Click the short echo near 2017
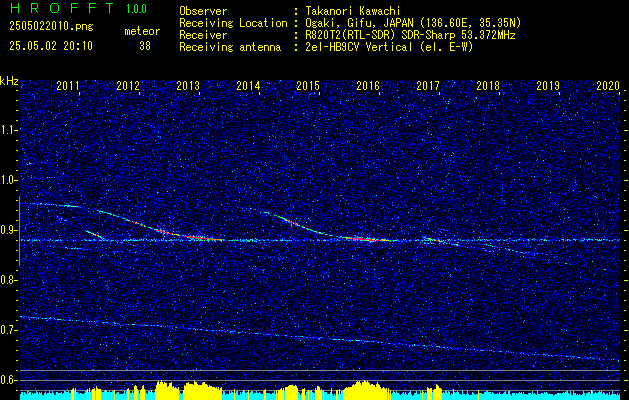This screenshot has height=400, width=629. [x=431, y=240]
